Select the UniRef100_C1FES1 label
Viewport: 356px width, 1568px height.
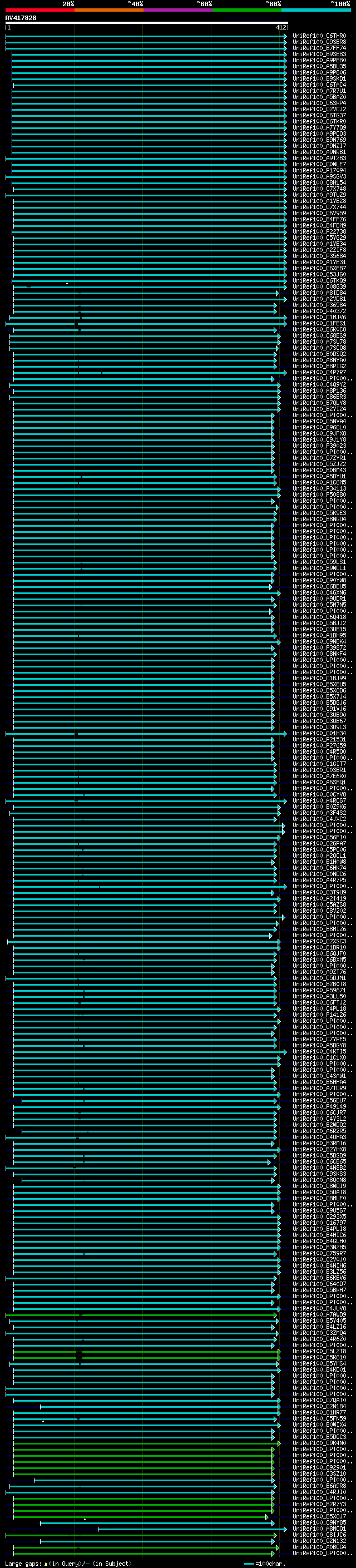(x=319, y=323)
